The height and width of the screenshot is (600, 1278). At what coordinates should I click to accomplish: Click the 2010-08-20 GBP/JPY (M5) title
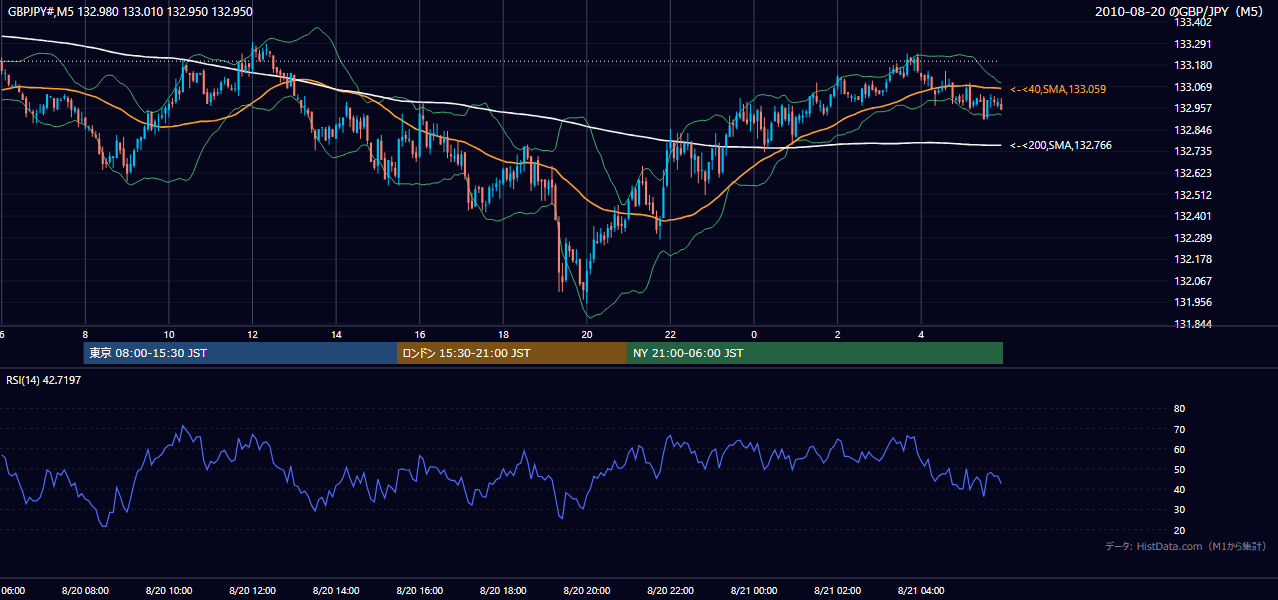pos(1181,12)
